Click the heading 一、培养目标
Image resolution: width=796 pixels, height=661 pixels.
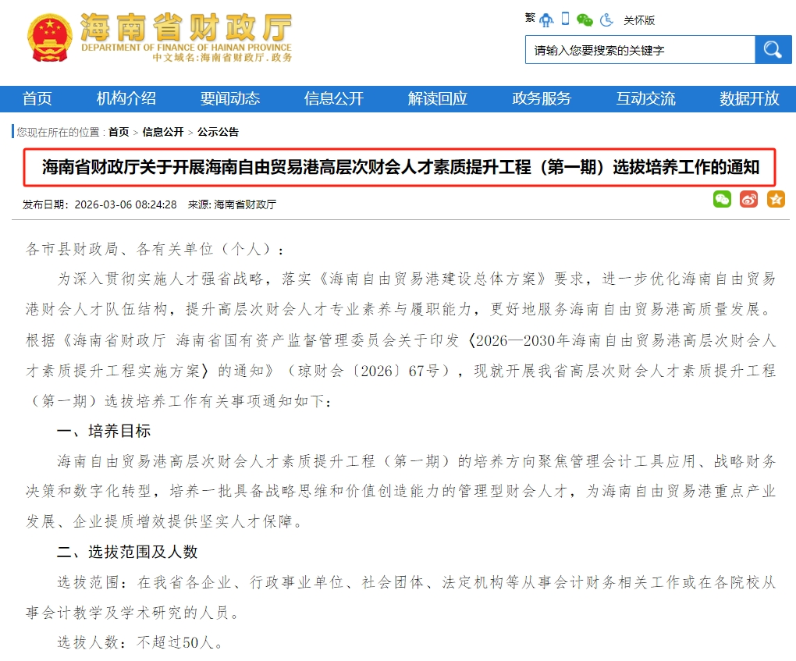click(104, 431)
